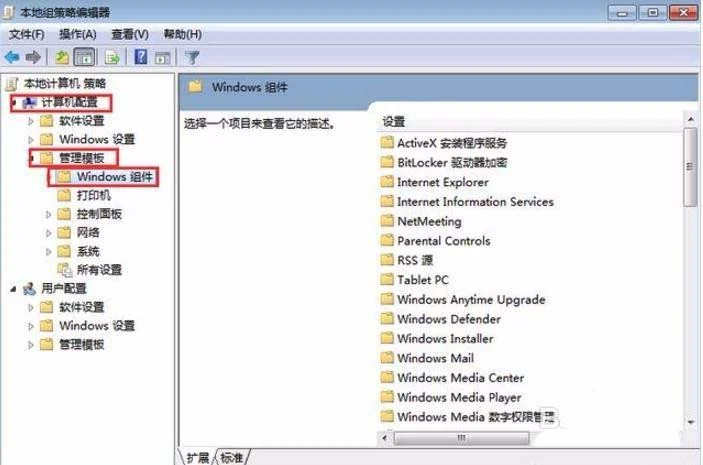Screen dimensions: 703x465
Task: Click the Filter funnel toolbar icon
Action: coord(192,57)
